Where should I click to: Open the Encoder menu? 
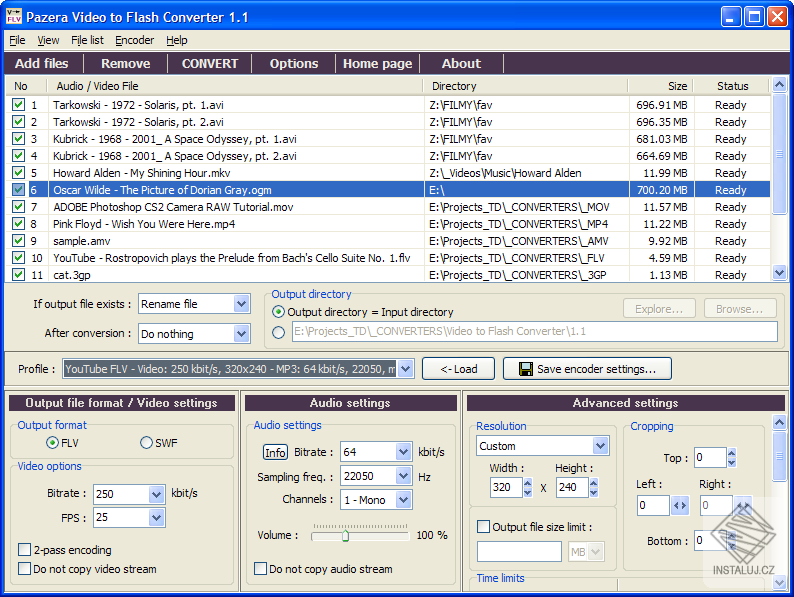[134, 40]
